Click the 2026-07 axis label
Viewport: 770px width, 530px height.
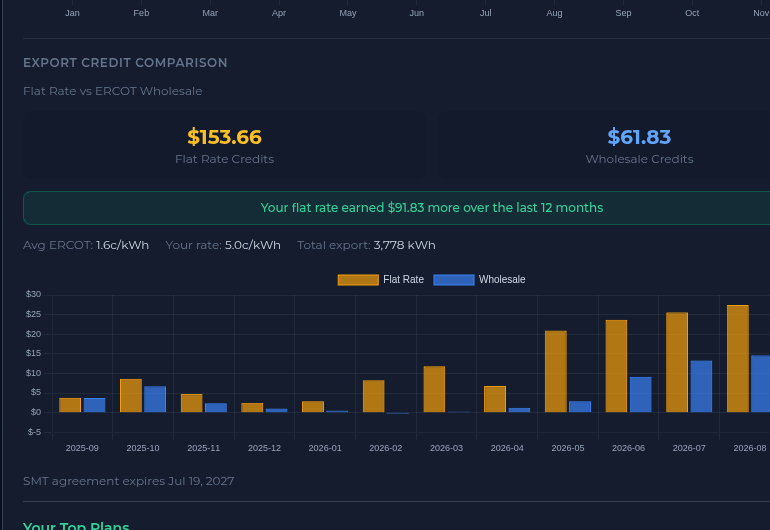click(x=689, y=448)
